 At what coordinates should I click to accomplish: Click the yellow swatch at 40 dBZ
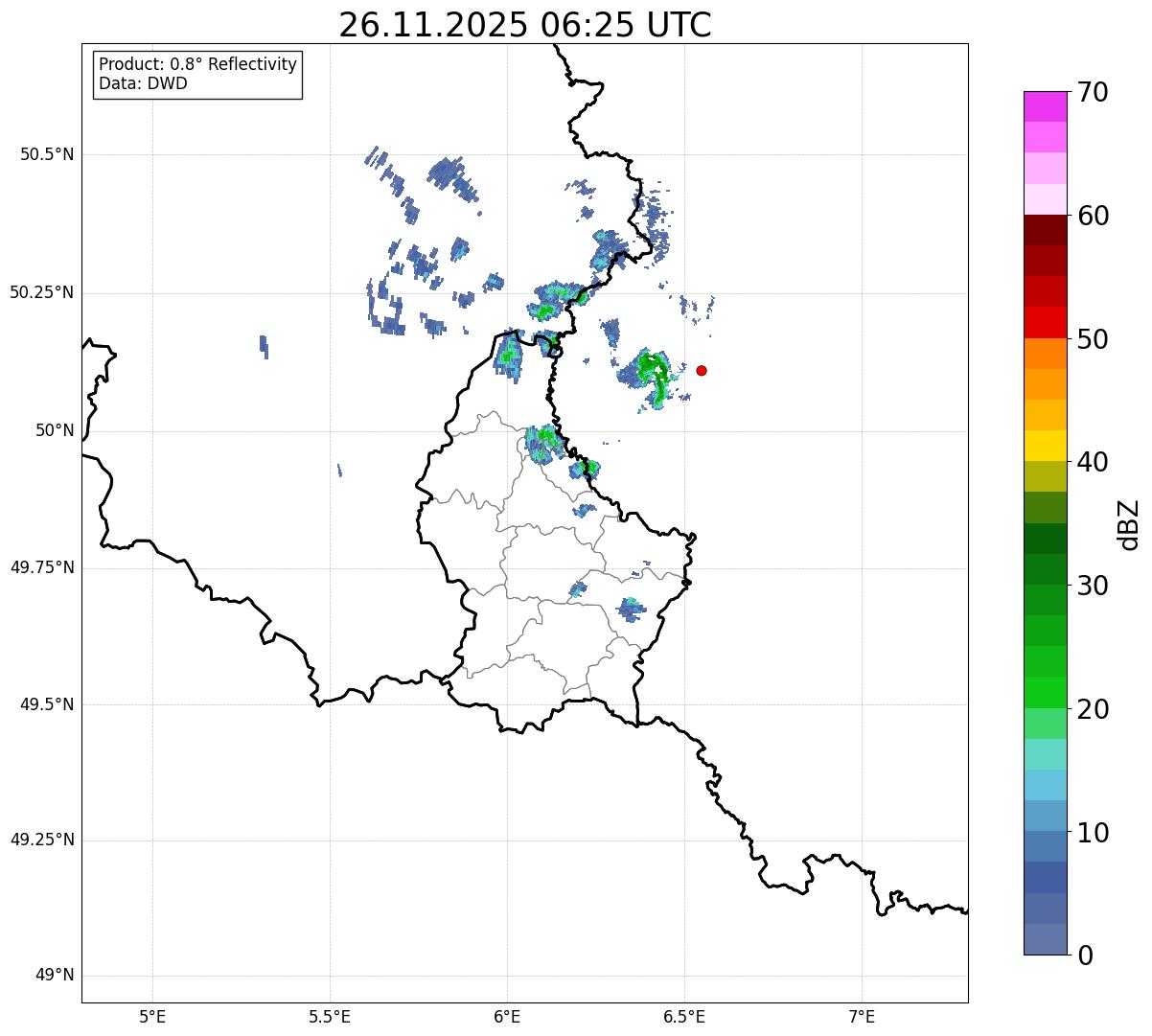(x=1046, y=446)
